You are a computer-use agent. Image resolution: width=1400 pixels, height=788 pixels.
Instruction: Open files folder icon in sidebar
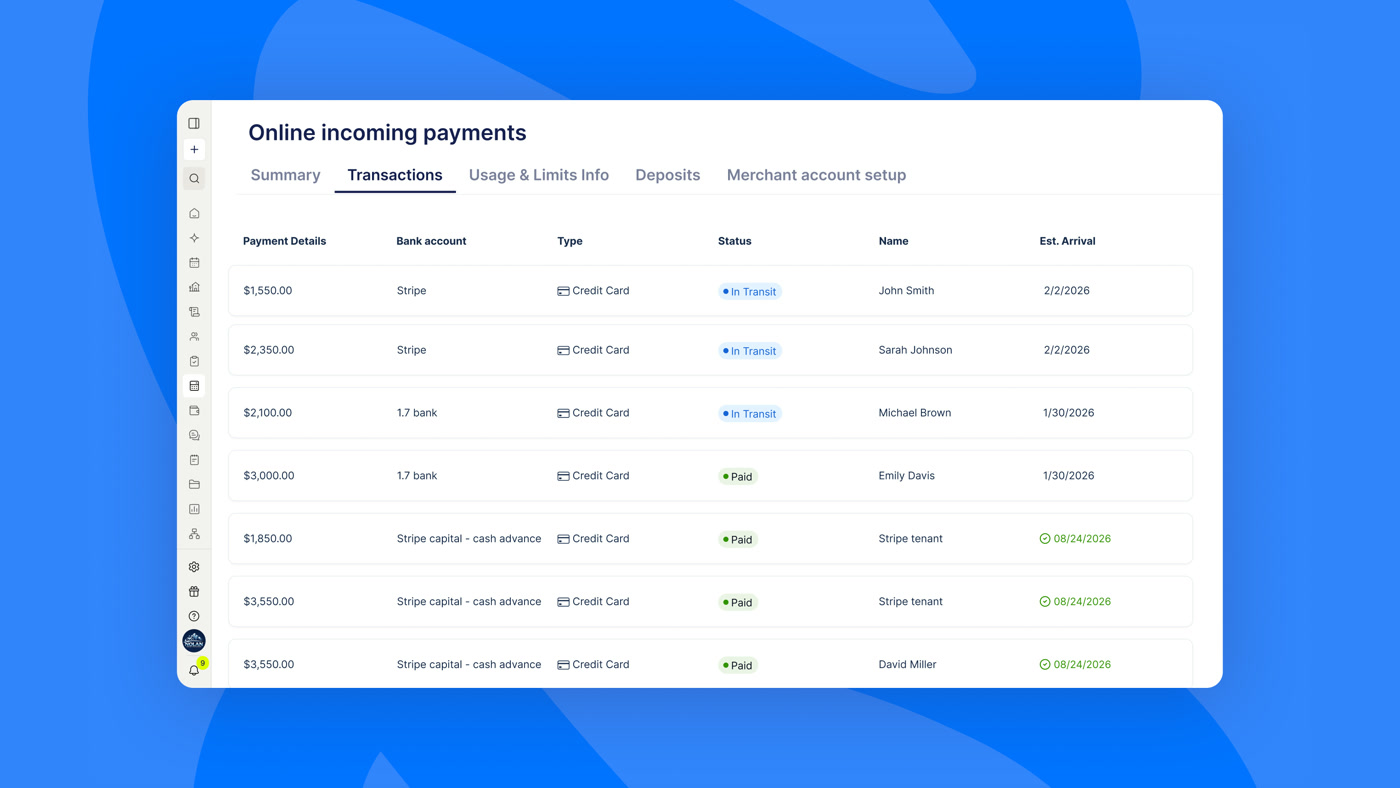pyautogui.click(x=194, y=484)
